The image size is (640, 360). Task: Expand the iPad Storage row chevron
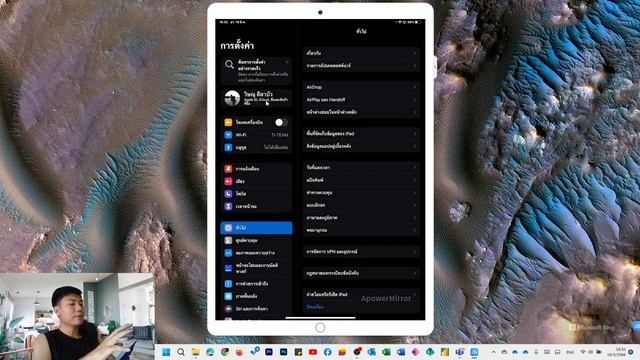pos(415,133)
